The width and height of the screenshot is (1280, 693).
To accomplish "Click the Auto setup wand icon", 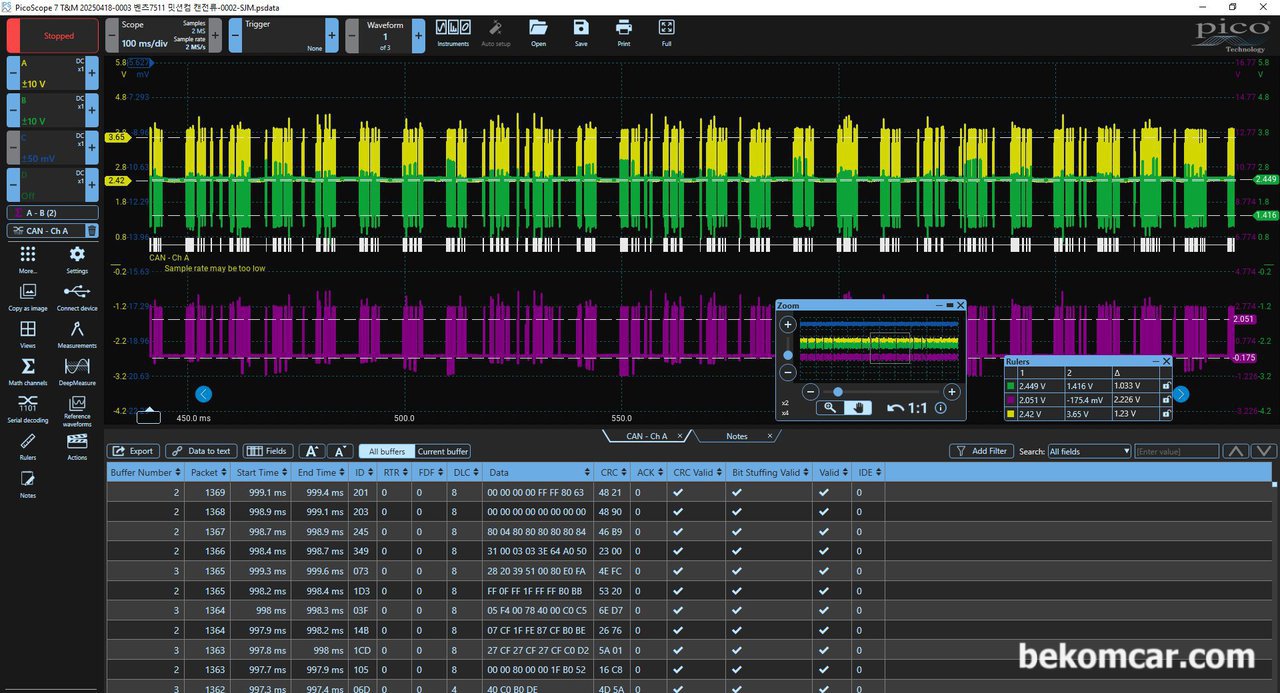I will point(495,28).
